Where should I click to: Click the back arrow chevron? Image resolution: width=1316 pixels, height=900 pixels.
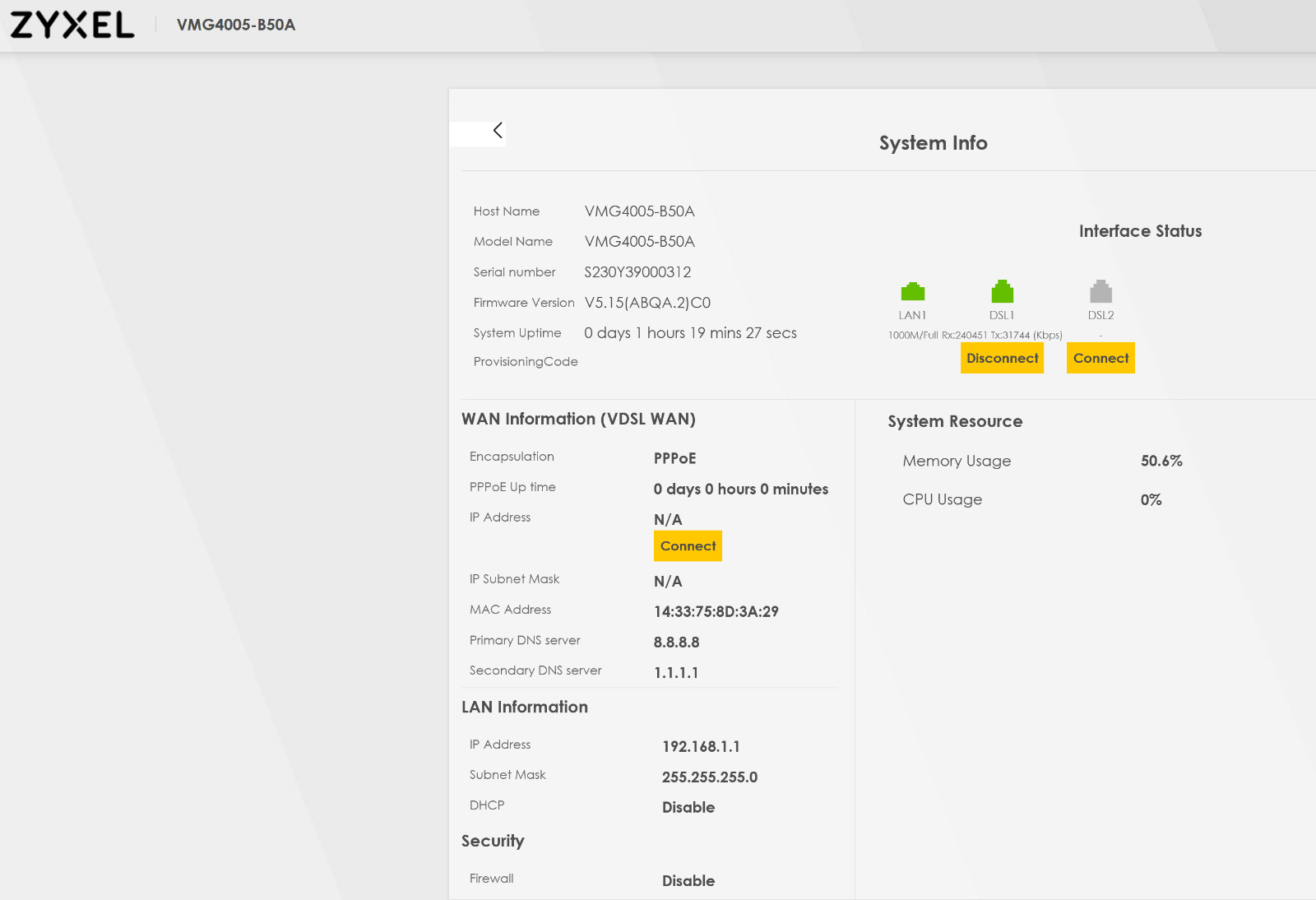498,130
